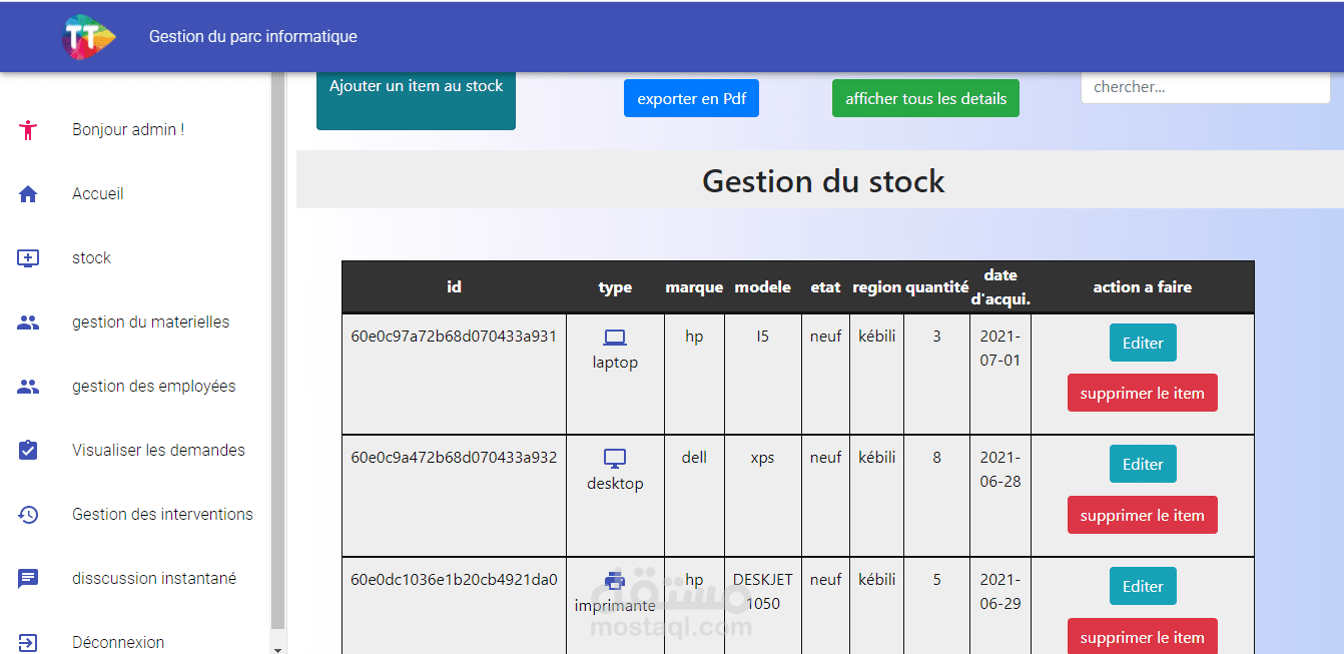This screenshot has width=1344, height=654.
Task: Click the chat icon beside disscussion instantané
Action: (x=28, y=578)
